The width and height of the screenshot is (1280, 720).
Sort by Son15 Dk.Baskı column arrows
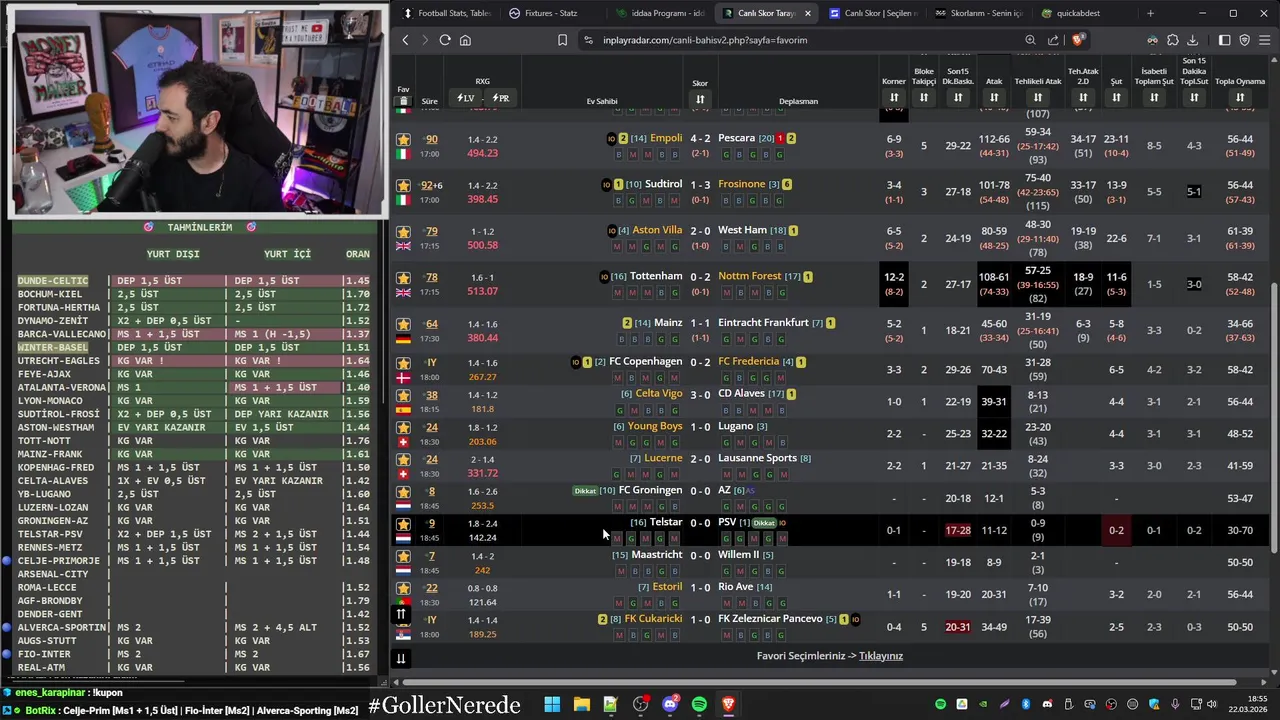[958, 97]
